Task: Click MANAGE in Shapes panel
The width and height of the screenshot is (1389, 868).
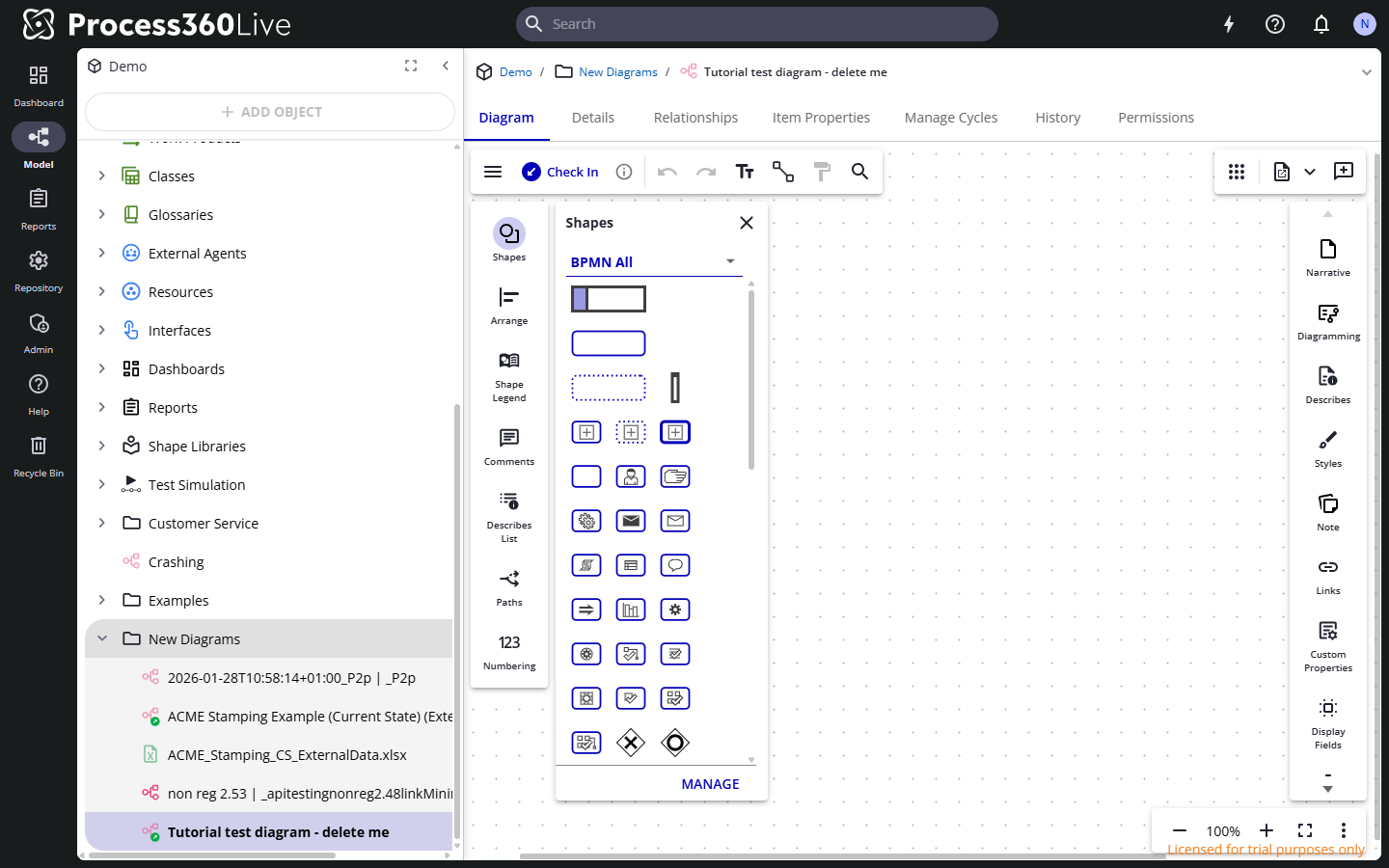Action: [710, 784]
